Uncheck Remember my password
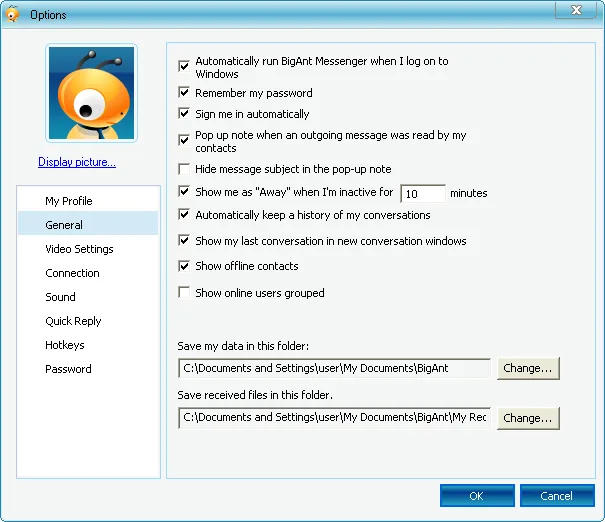This screenshot has width=605, height=522. coord(184,93)
